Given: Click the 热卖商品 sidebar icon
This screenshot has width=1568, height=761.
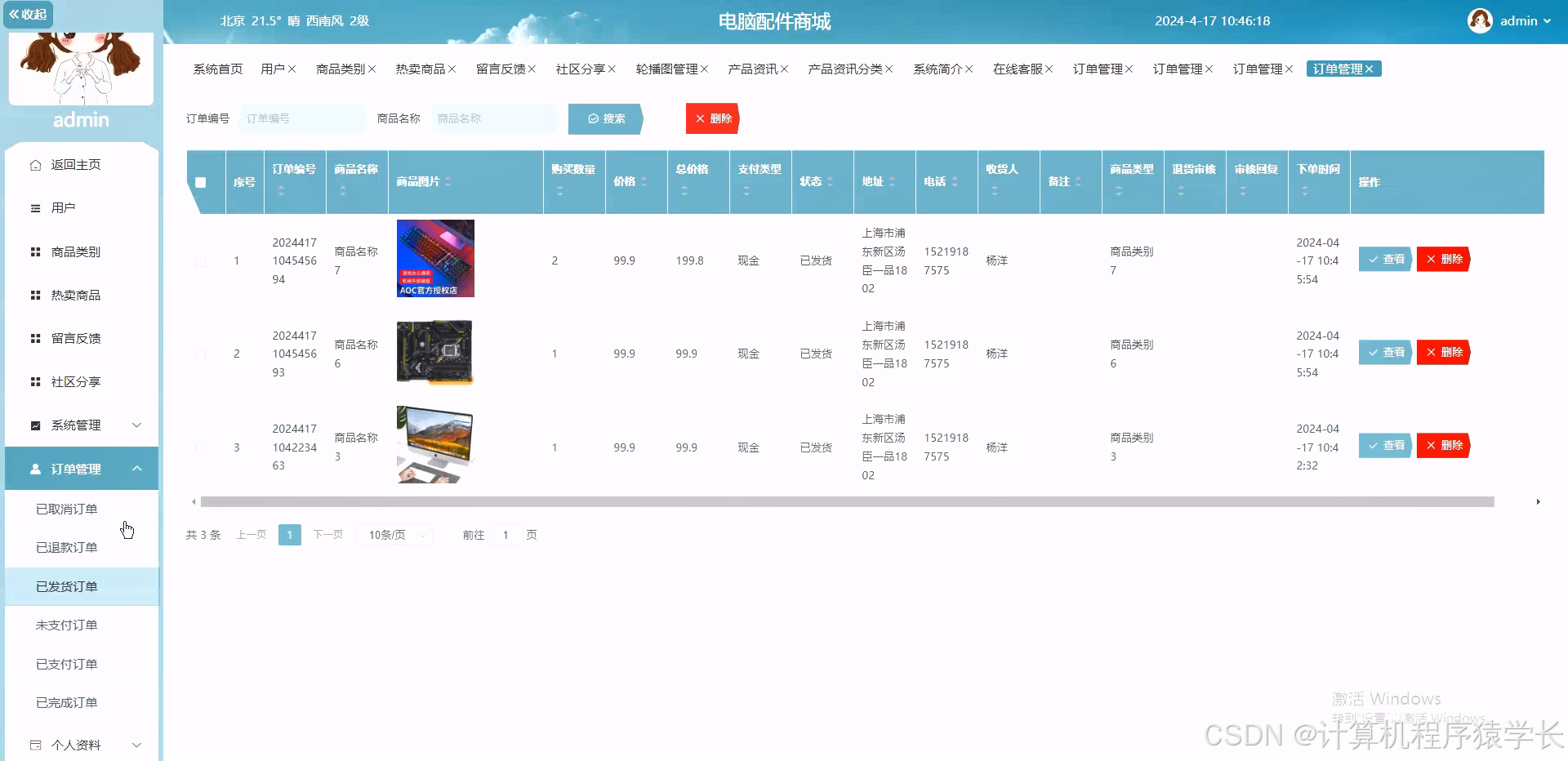Looking at the screenshot, I should coord(35,295).
